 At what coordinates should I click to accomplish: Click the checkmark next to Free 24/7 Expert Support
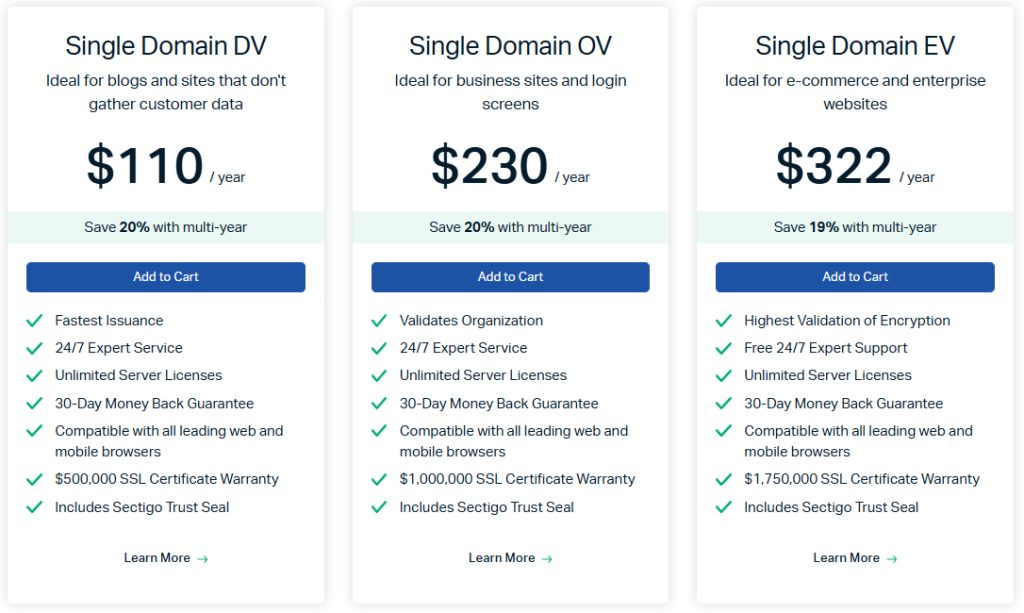click(x=723, y=348)
